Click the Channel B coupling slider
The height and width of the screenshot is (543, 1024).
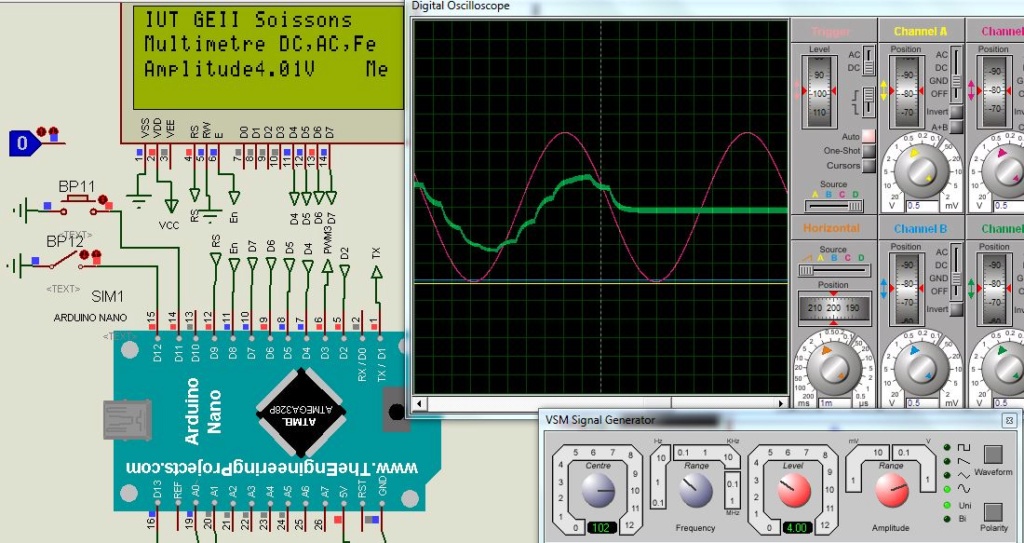pyautogui.click(x=956, y=271)
